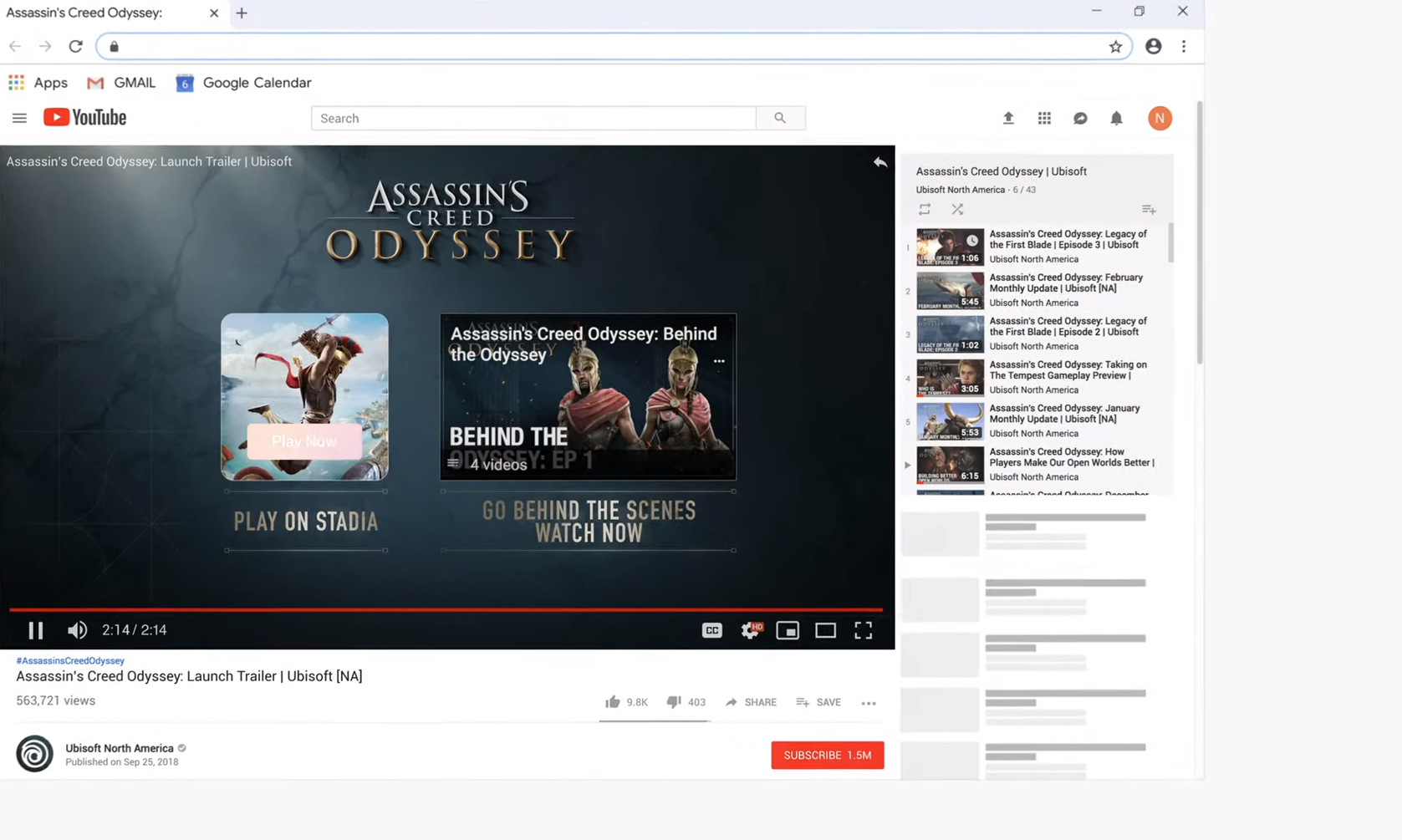Open the Chrome profile icon
The image size is (1402, 840).
(1153, 47)
